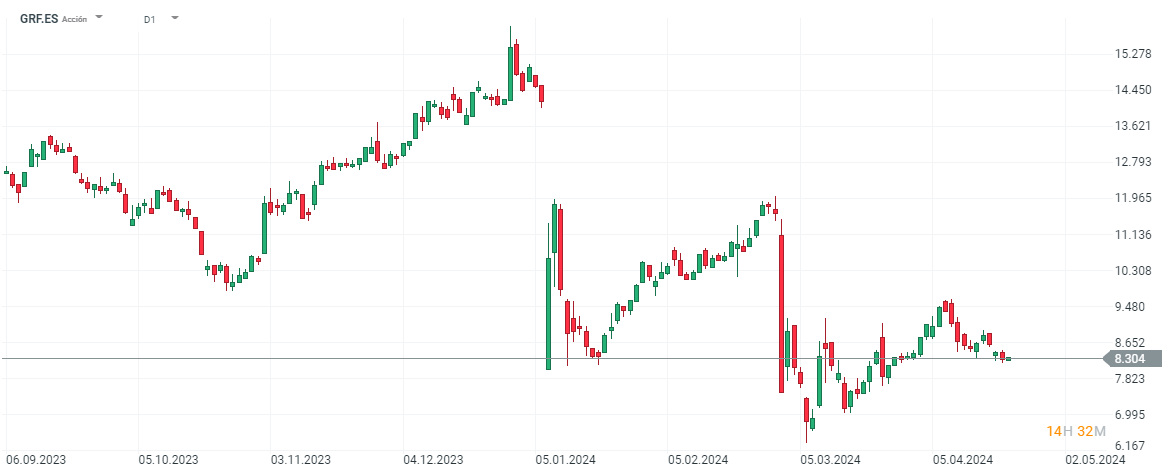The image size is (1175, 476).
Task: Click the 14H 32M candle countdown timer
Action: click(x=1076, y=431)
